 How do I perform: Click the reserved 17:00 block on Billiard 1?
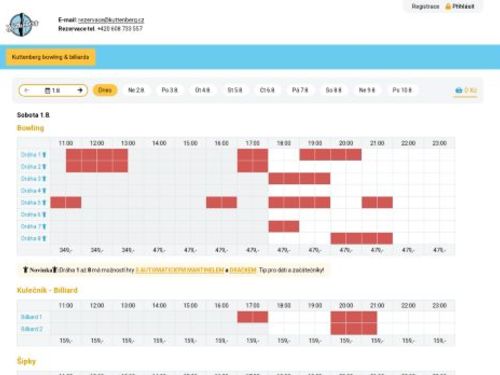pos(253,317)
